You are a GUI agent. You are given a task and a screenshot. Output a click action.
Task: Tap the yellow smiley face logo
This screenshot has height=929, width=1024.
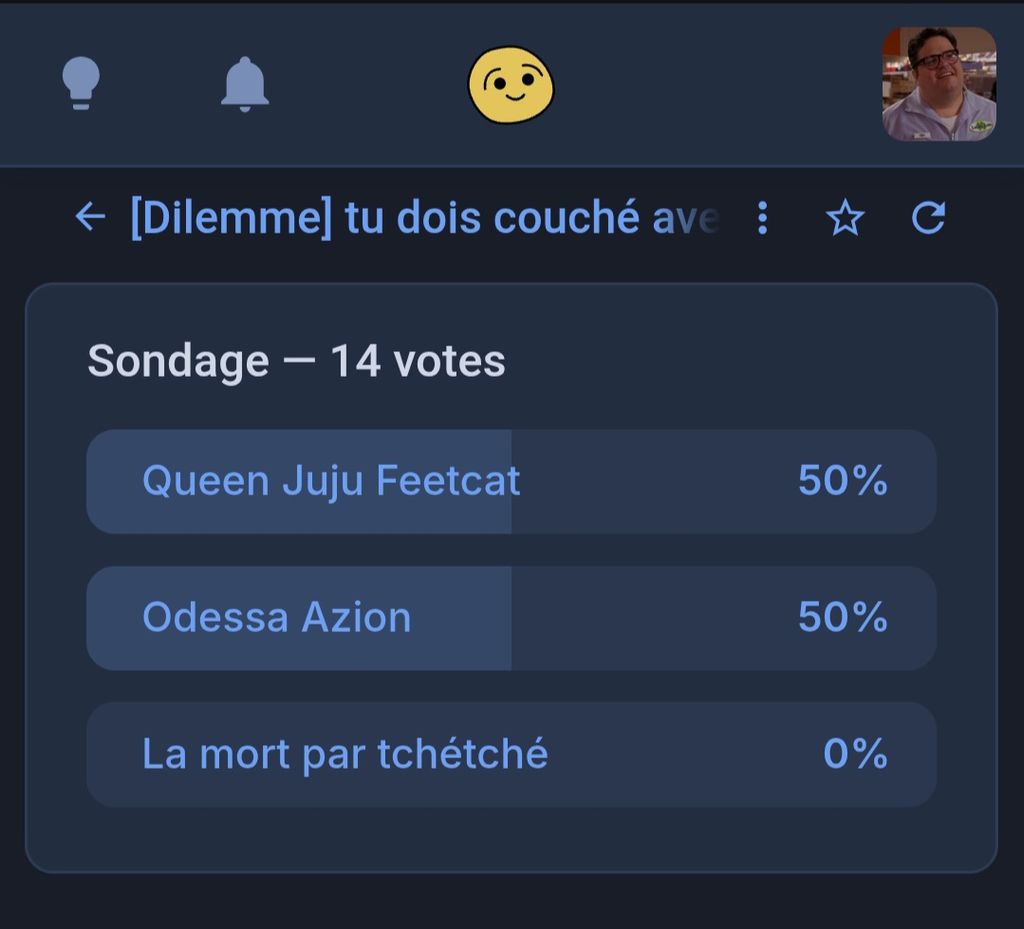point(511,84)
